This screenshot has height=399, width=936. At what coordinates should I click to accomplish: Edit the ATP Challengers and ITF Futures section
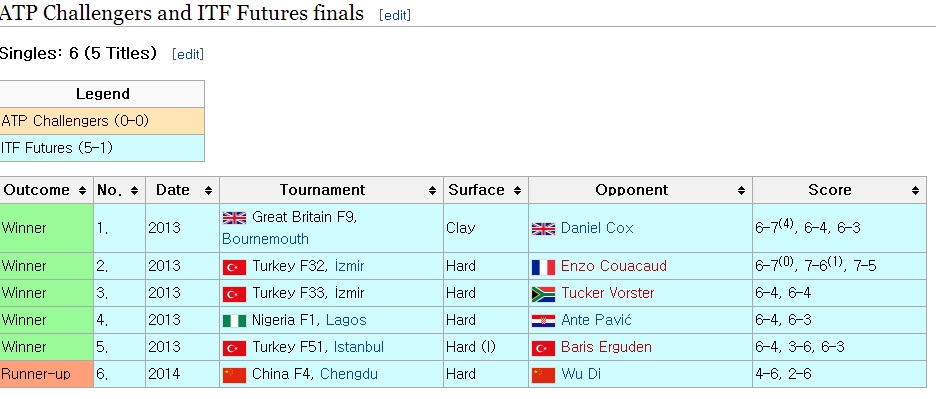(x=395, y=15)
